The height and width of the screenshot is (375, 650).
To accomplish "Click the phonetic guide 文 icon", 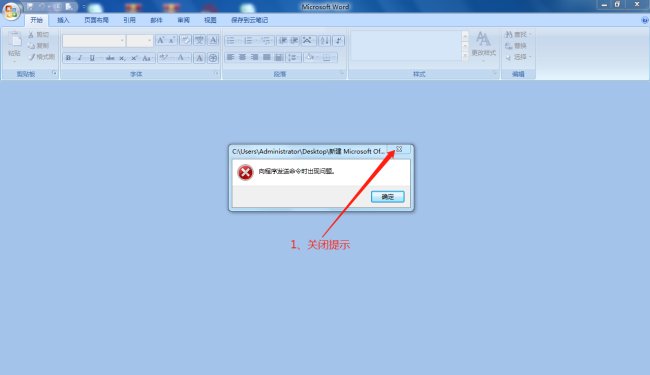I will click(x=199, y=40).
